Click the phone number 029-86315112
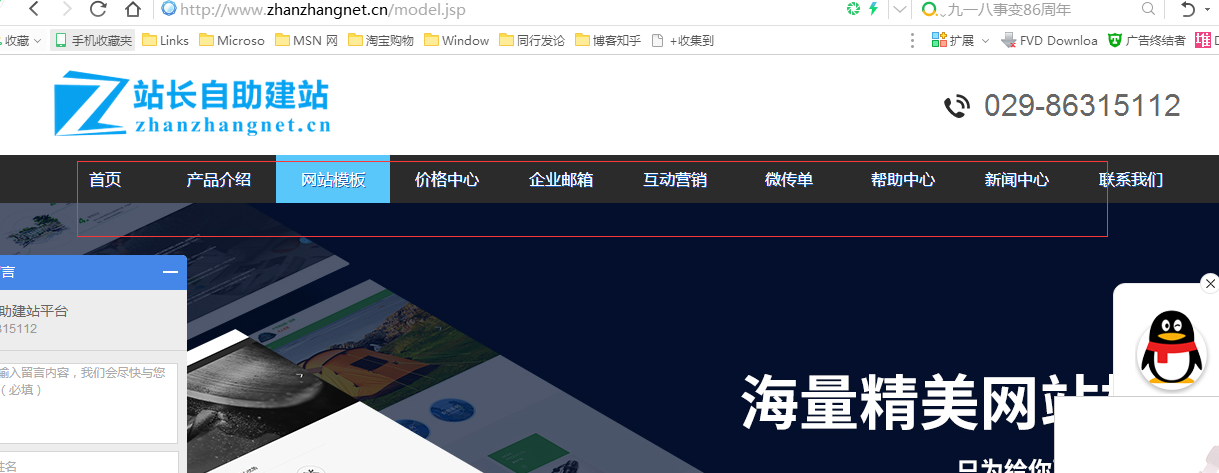 tap(1082, 106)
